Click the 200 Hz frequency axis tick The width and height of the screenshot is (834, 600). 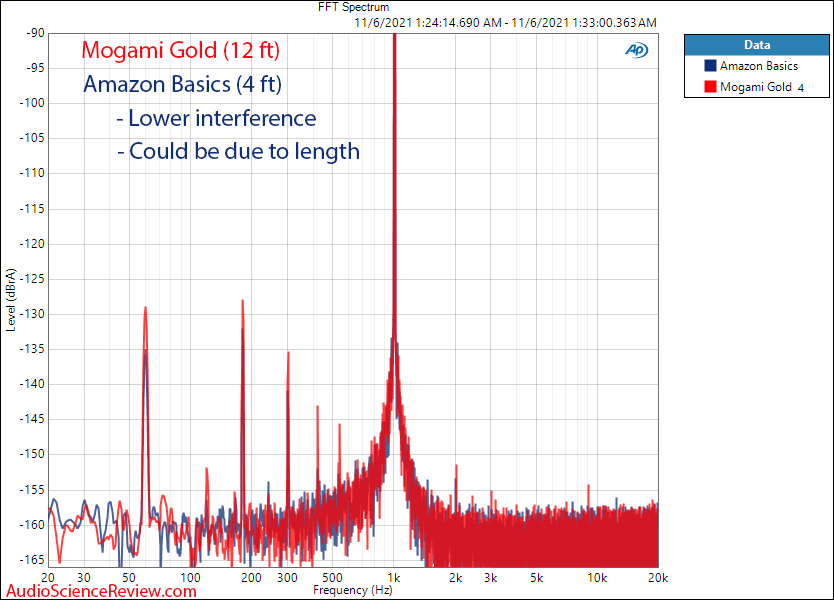251,578
